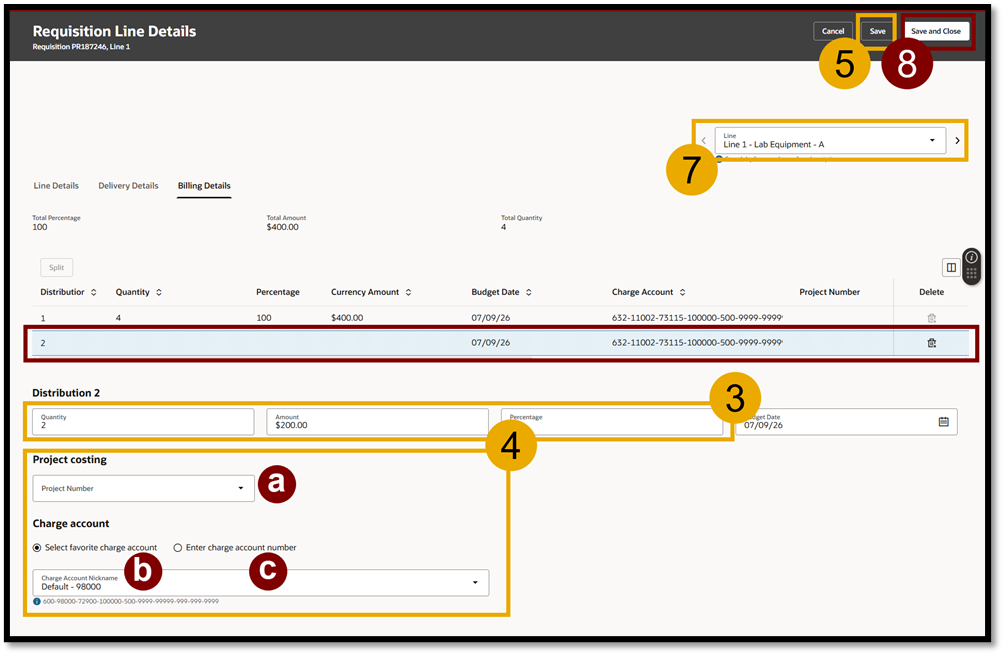Screen dimensions: 1004x655
Task: Select distribution row 1 in table
Action: [x=499, y=318]
